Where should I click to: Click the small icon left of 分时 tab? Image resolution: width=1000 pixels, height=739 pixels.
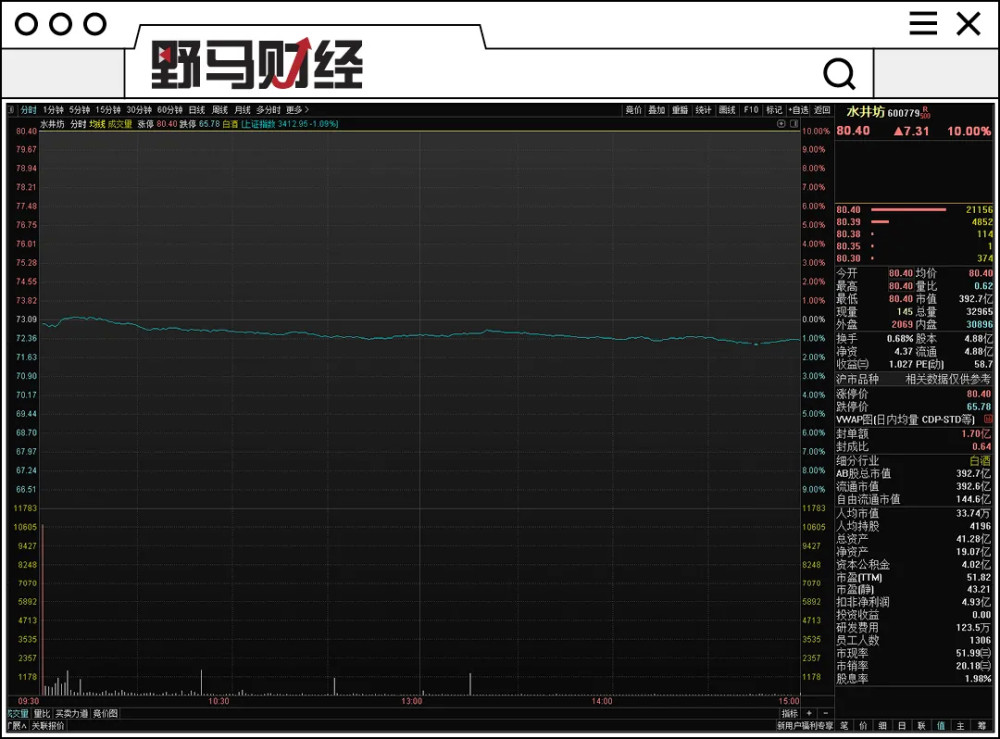pyautogui.click(x=11, y=110)
